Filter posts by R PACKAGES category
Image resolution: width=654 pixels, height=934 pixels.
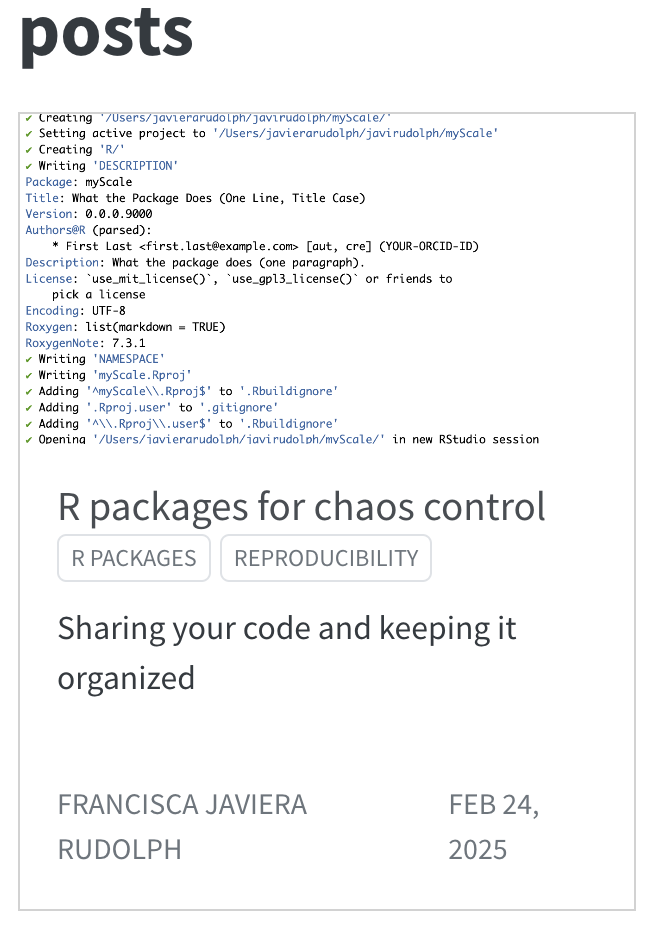coord(134,558)
